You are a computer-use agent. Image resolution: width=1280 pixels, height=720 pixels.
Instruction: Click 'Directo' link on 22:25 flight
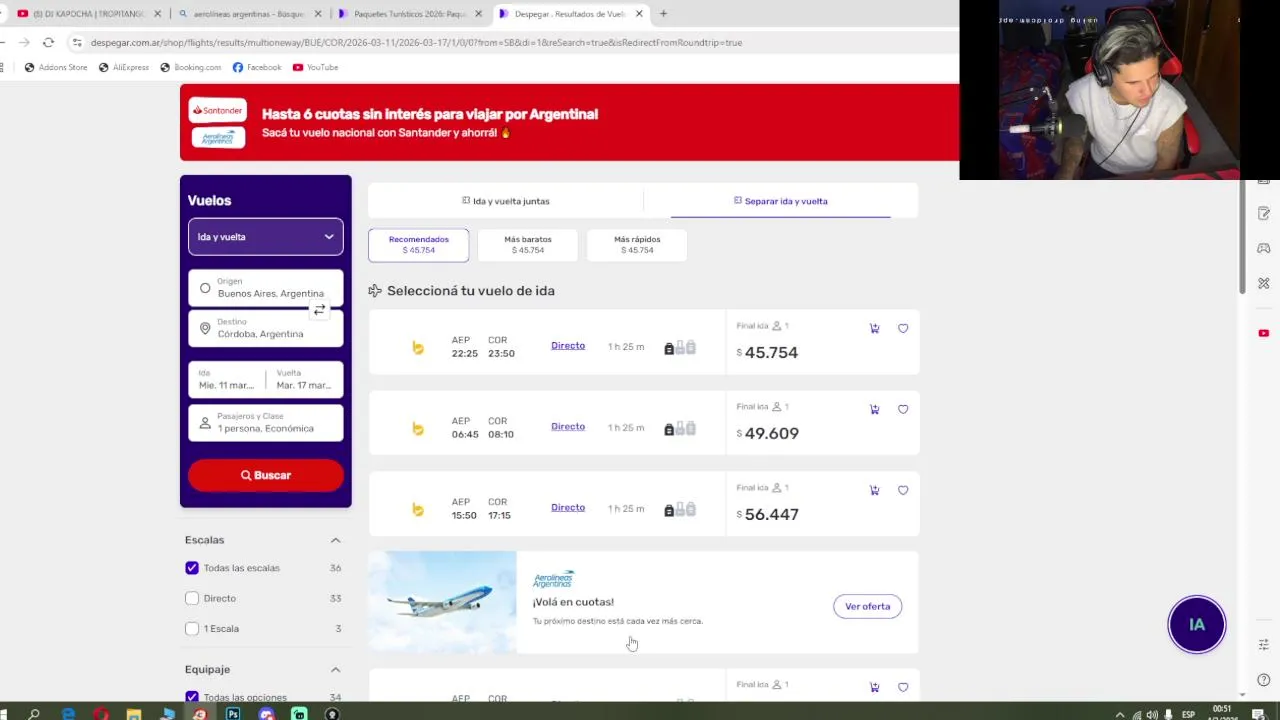568,346
